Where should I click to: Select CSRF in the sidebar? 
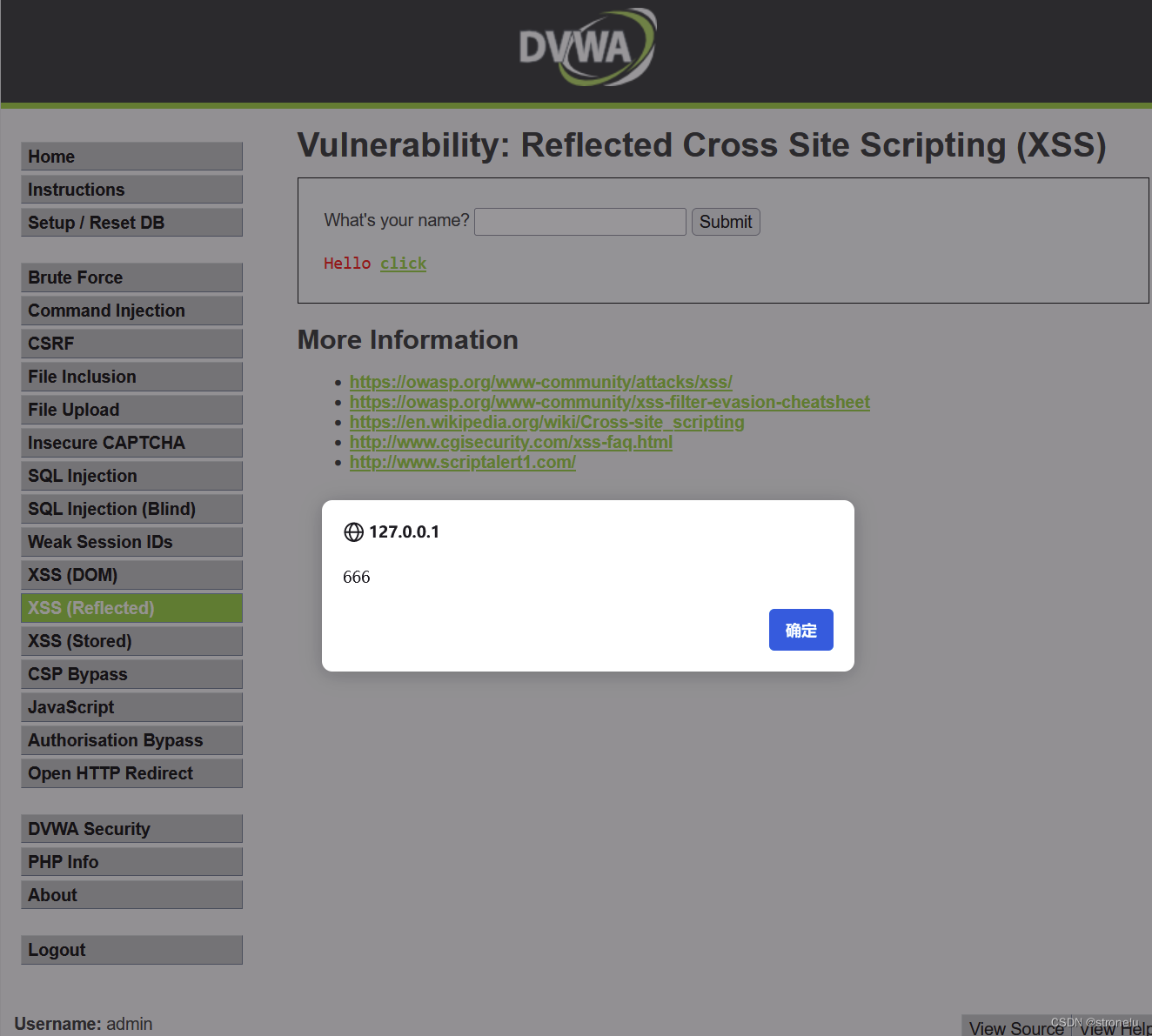131,344
